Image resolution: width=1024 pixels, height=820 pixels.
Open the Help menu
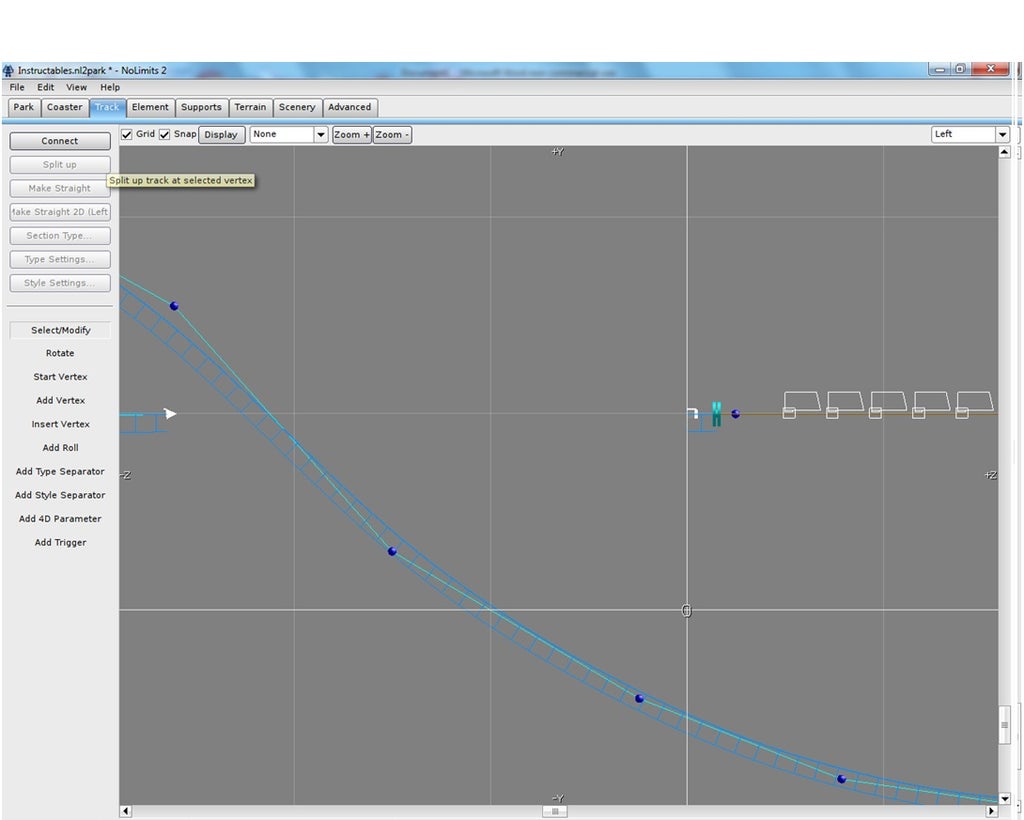click(110, 87)
